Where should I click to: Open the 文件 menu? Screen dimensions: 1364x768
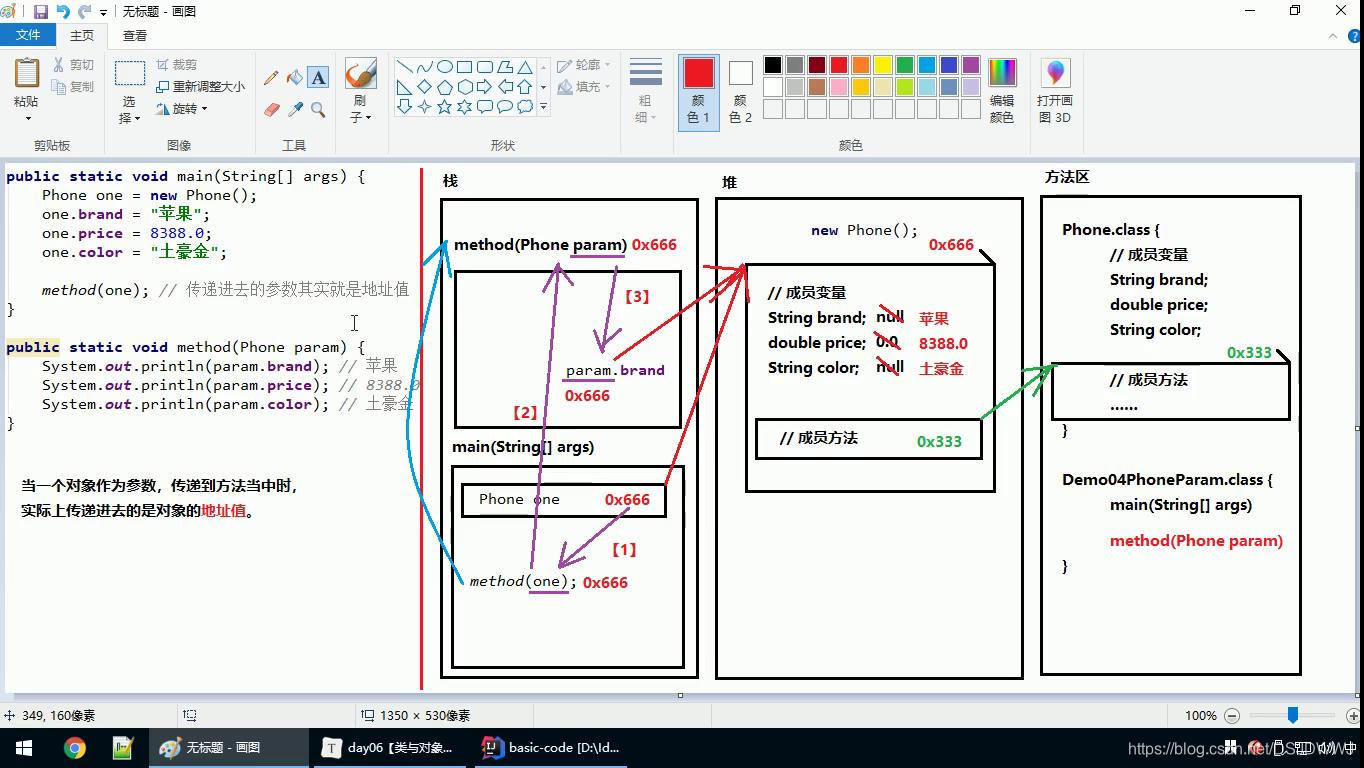pos(29,34)
